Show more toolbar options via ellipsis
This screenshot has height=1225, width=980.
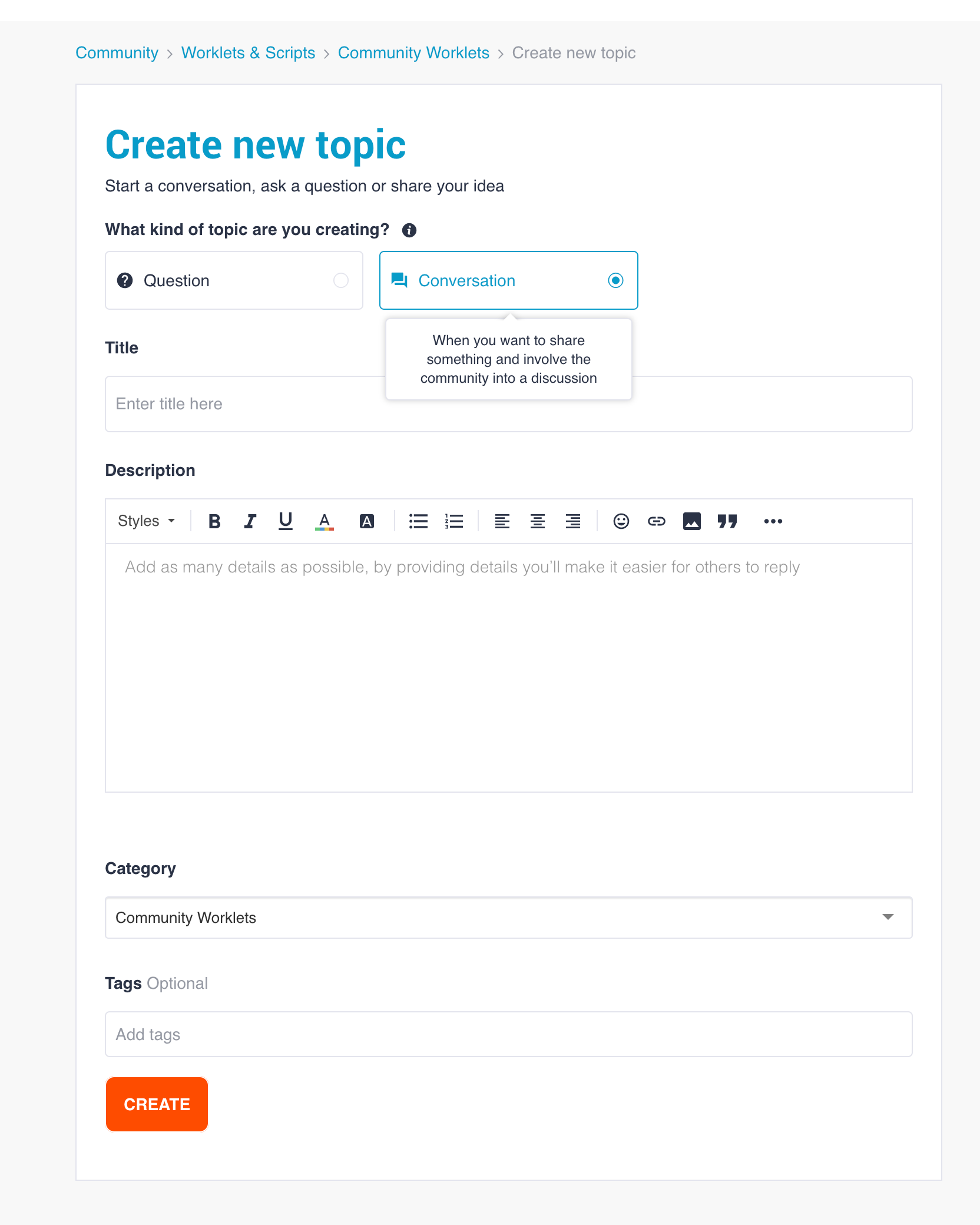click(773, 521)
